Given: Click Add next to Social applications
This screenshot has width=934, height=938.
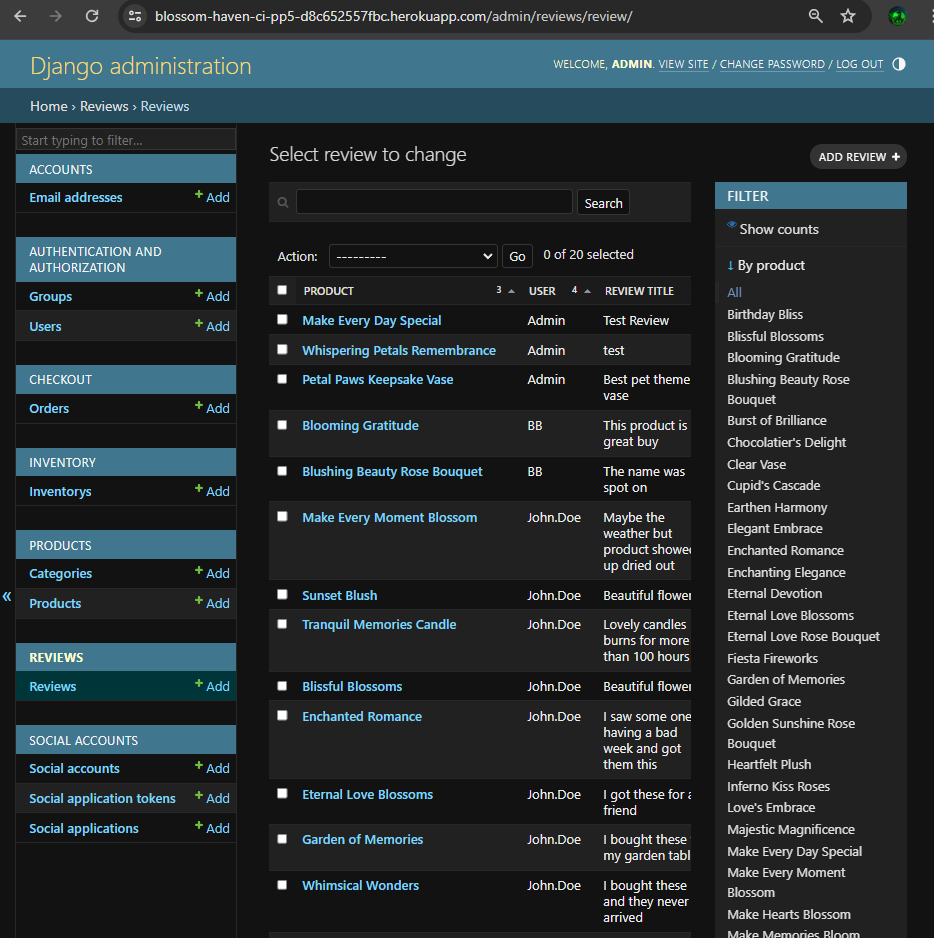Looking at the screenshot, I should click(x=212, y=828).
